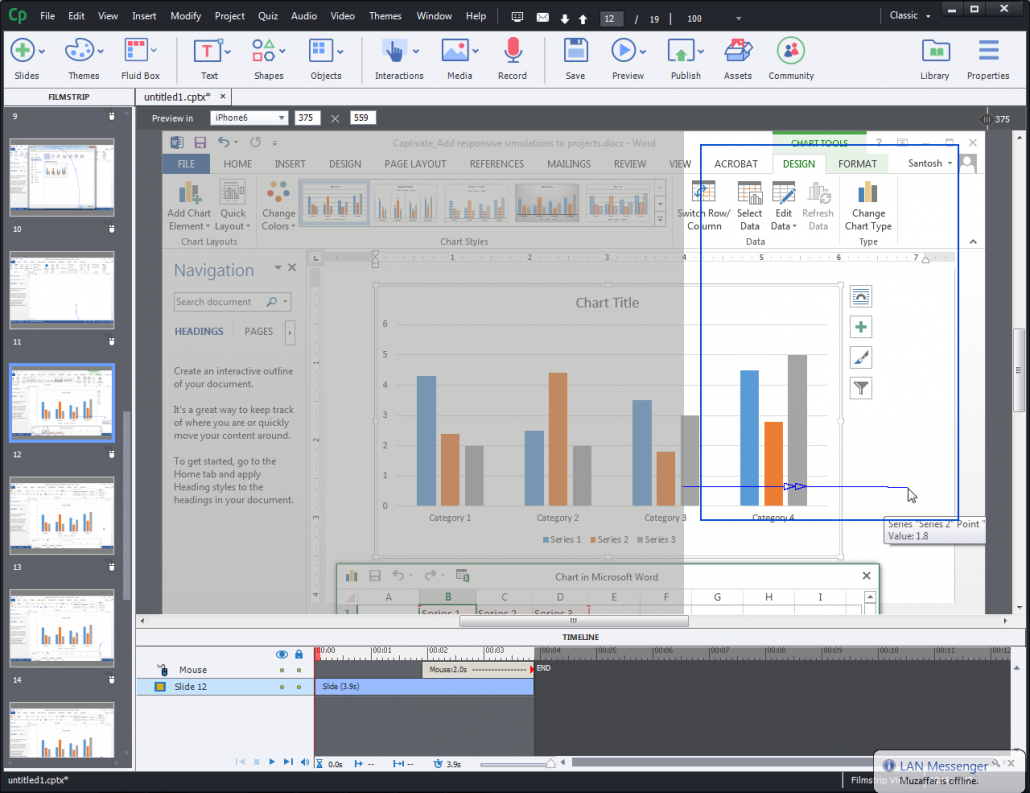
Task: Open the Project menu
Action: pyautogui.click(x=229, y=15)
